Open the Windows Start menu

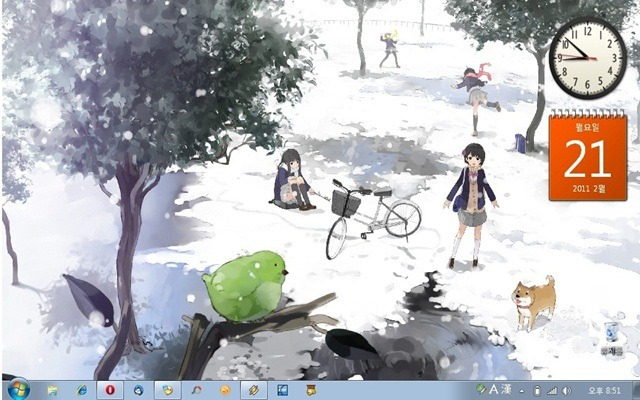(x=18, y=390)
